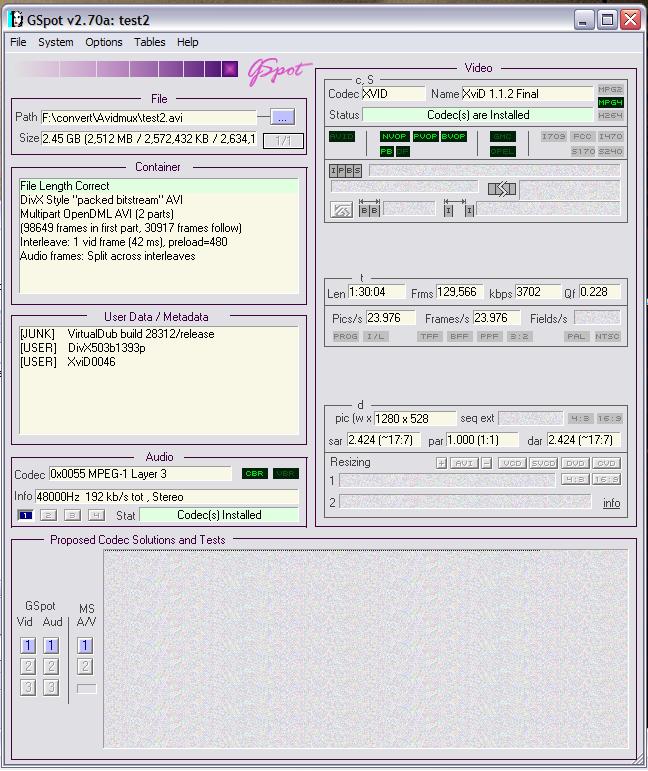Click the I/L interlaced indicator

[x=376, y=336]
